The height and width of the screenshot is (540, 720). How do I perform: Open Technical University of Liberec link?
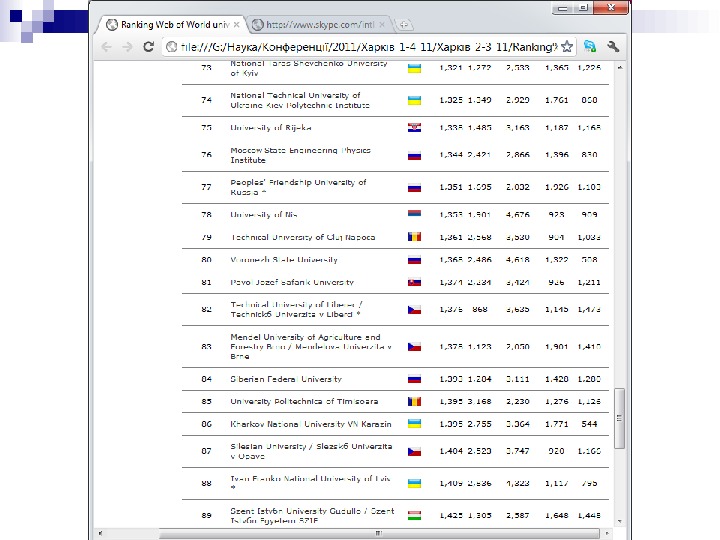point(297,309)
